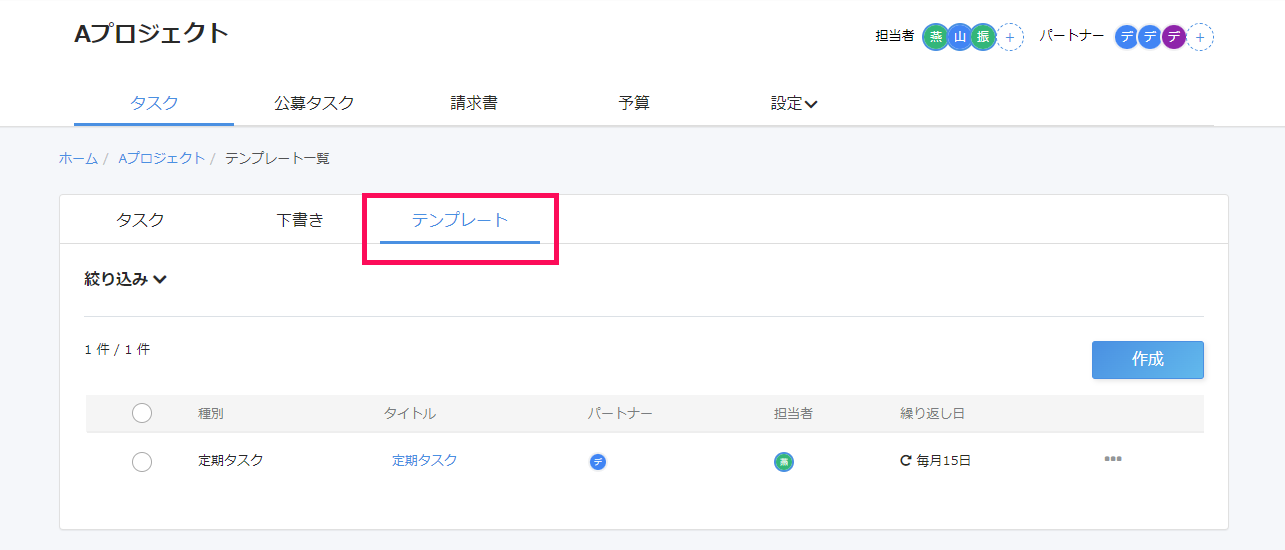1285x550 pixels.
Task: Click the 繰り返し日 column header
Action: pyautogui.click(x=932, y=413)
